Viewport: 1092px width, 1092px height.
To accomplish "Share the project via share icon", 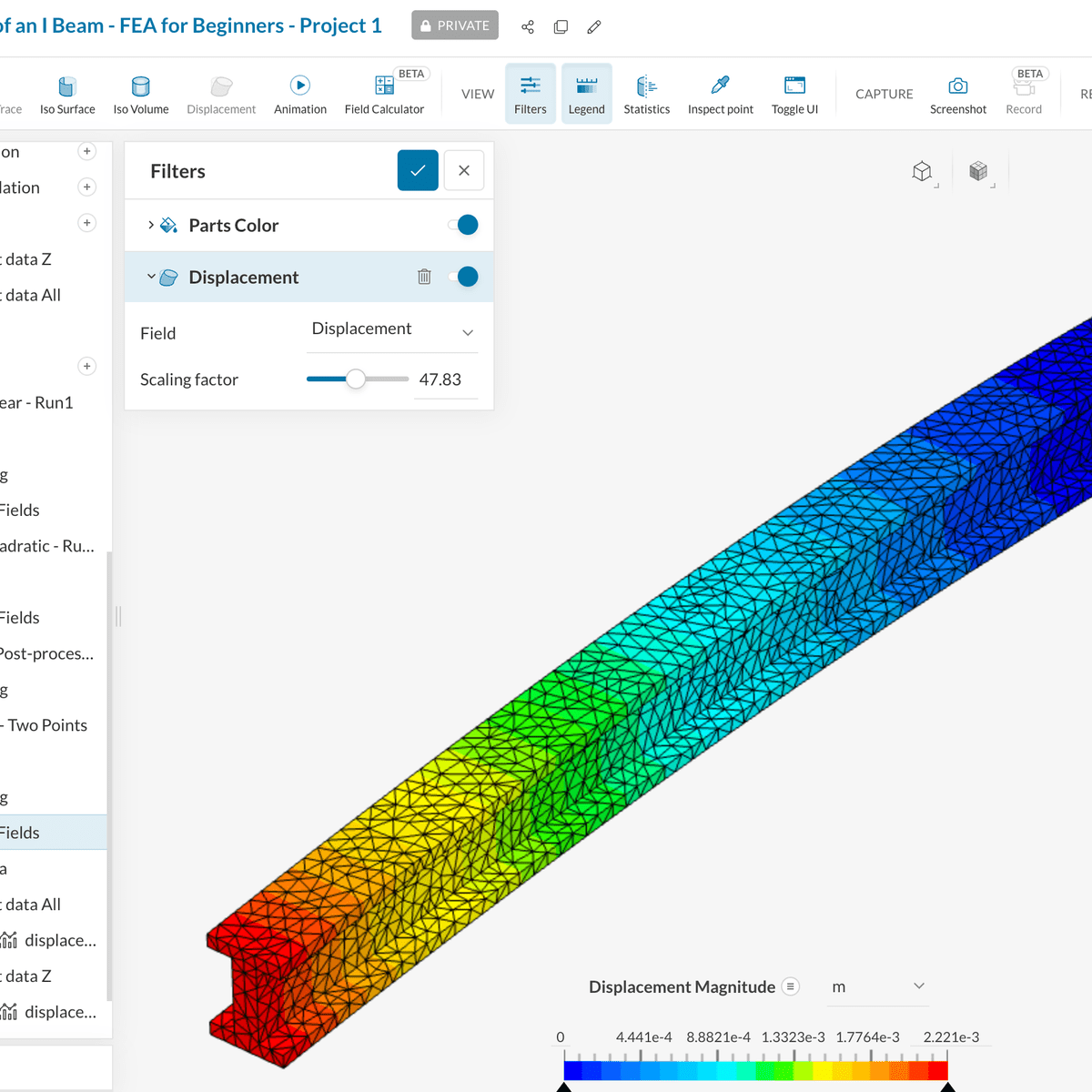I will 528,26.
